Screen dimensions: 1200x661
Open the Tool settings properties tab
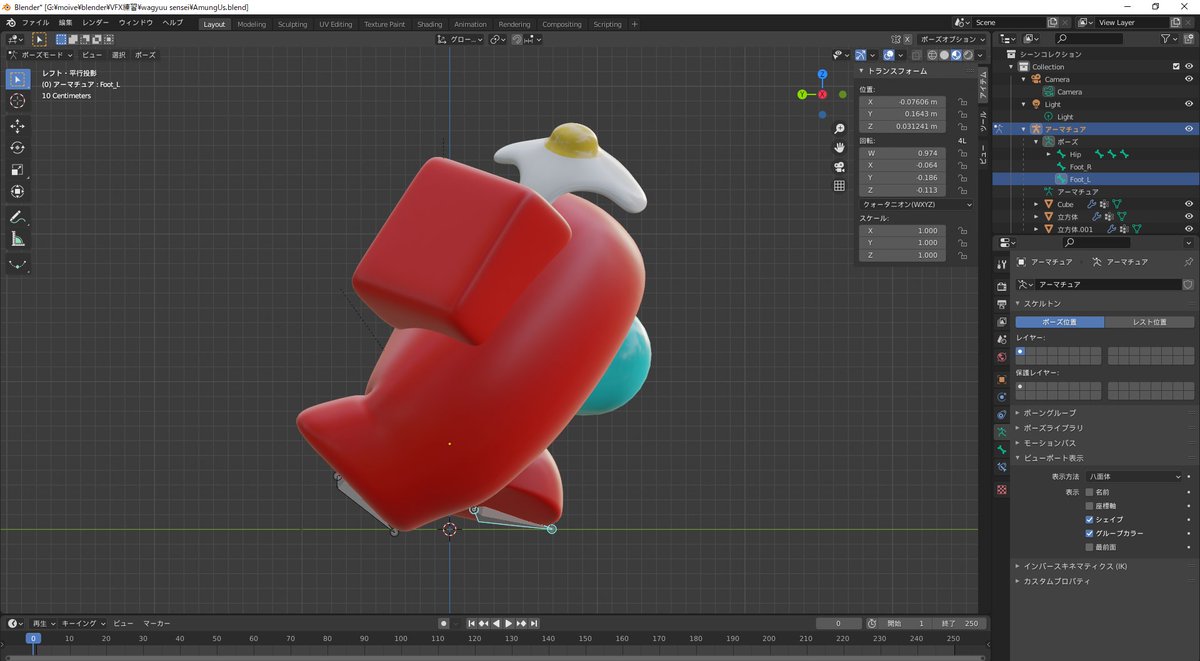coord(1001,263)
